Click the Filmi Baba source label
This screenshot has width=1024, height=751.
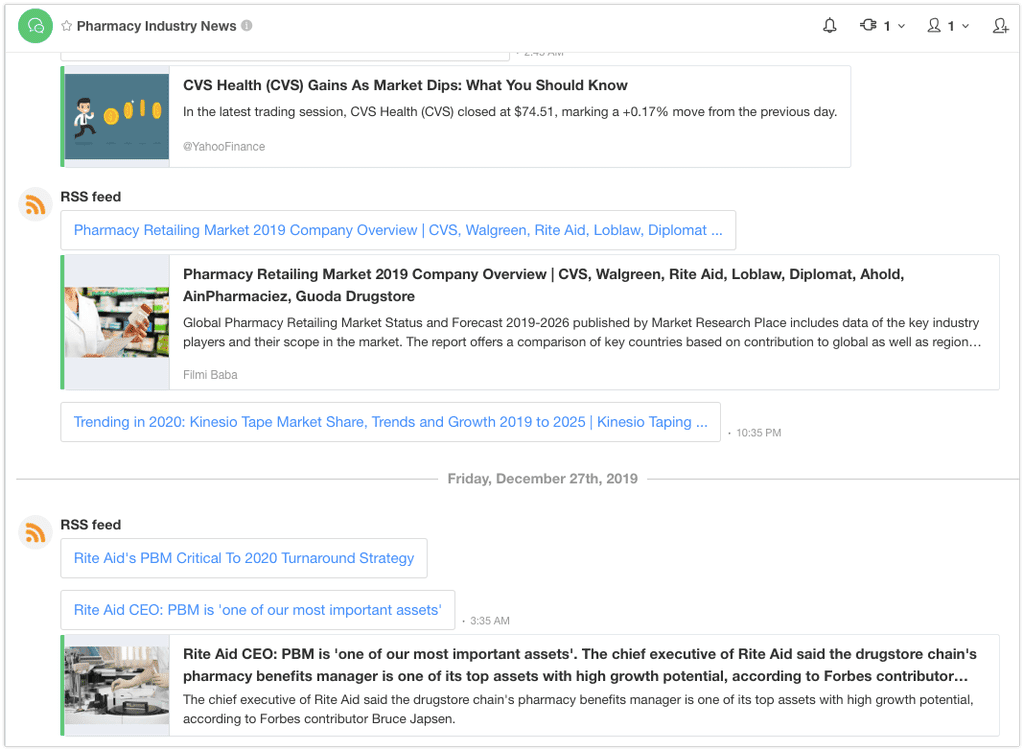pyautogui.click(x=210, y=375)
